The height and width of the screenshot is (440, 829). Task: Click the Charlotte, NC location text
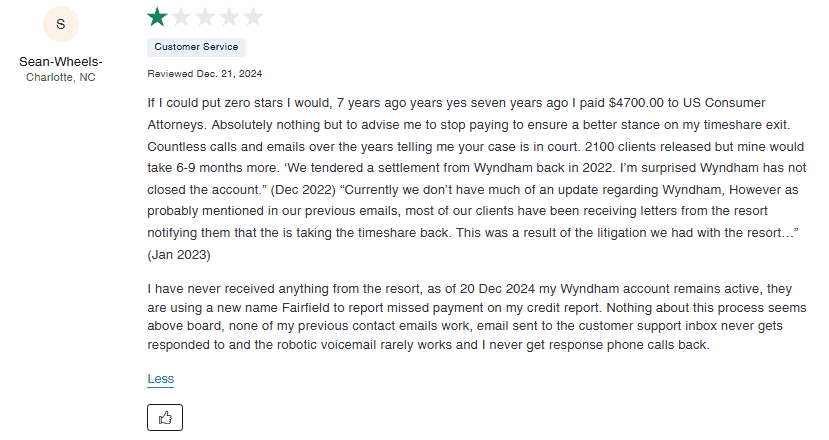coord(60,77)
